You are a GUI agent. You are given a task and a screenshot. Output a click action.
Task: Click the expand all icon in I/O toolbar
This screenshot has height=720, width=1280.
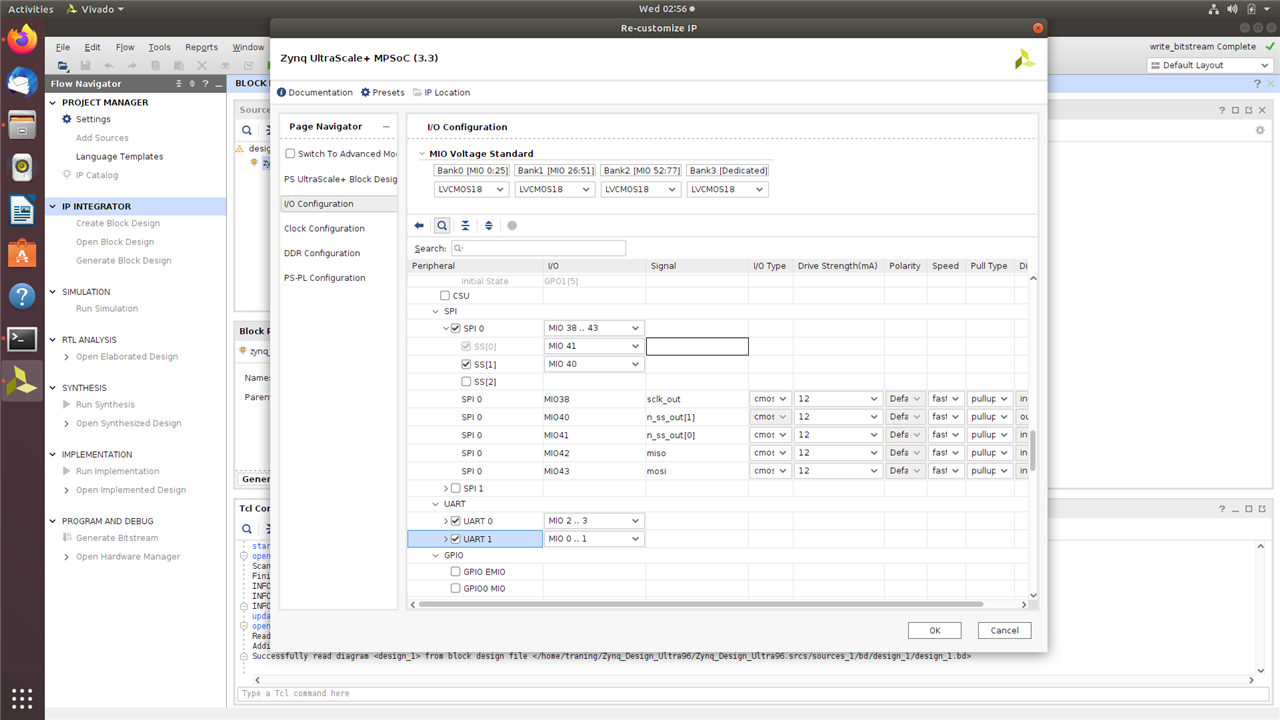(488, 226)
